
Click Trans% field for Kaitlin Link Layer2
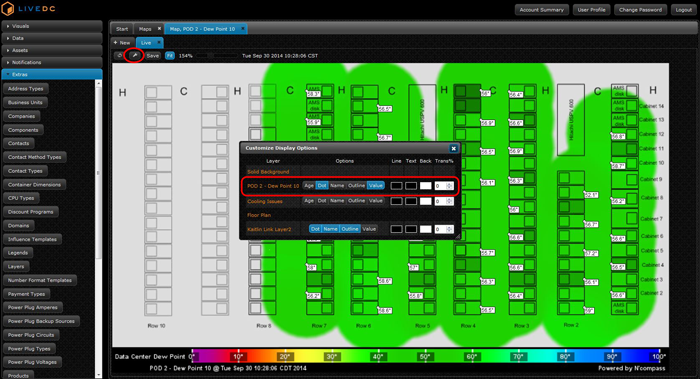click(444, 229)
